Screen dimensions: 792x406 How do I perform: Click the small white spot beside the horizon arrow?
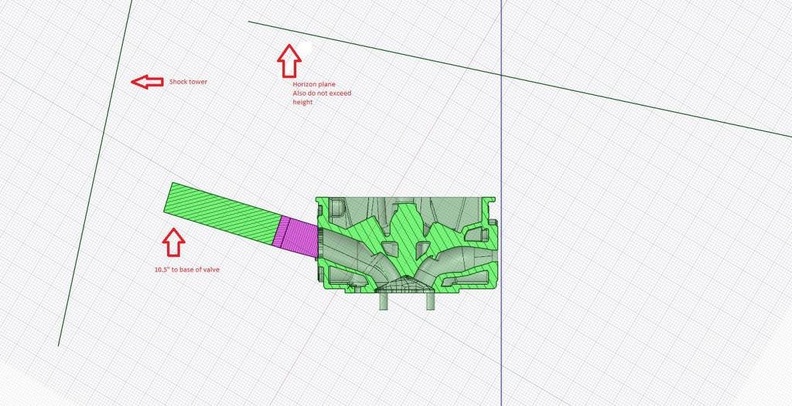pyautogui.click(x=310, y=47)
